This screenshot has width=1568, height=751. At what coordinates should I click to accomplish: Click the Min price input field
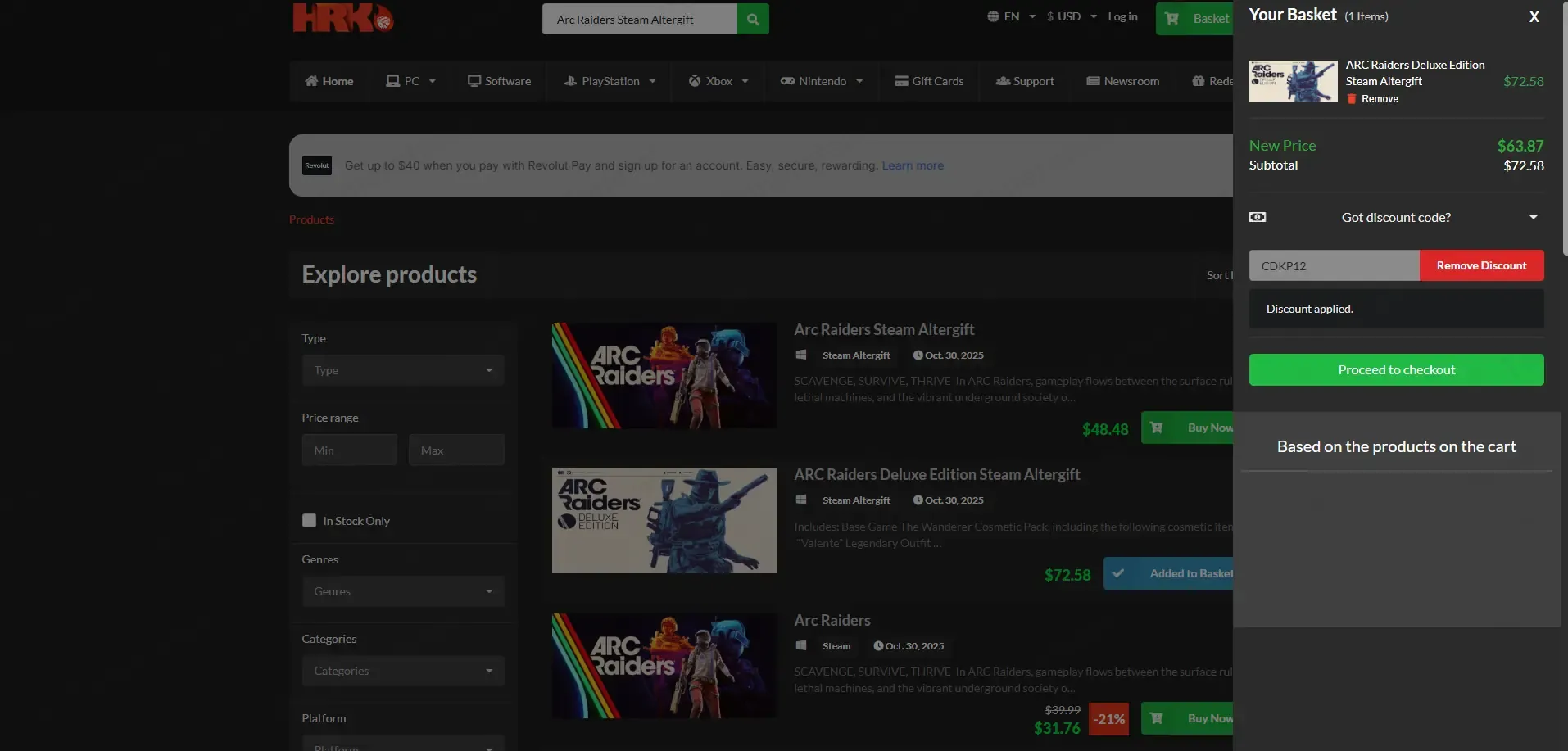(x=350, y=450)
